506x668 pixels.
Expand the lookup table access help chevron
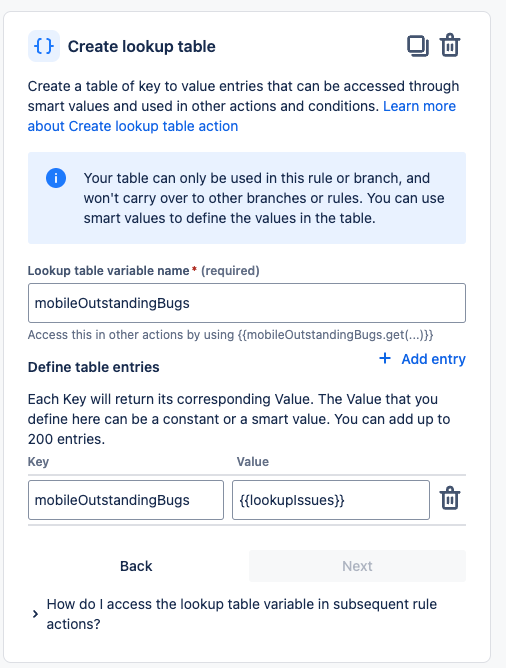35,614
